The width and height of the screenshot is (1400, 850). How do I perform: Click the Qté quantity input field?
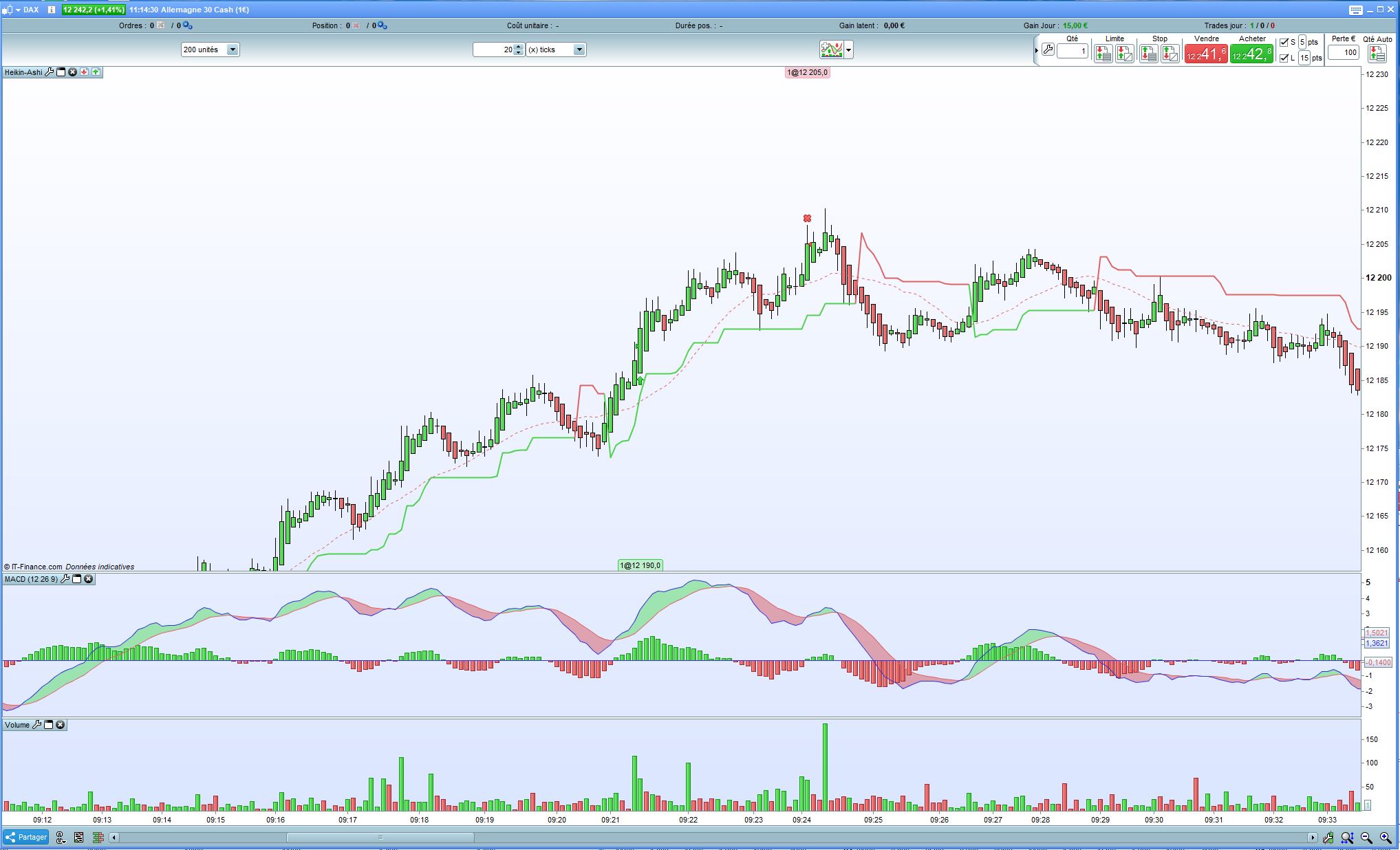coord(1072,51)
